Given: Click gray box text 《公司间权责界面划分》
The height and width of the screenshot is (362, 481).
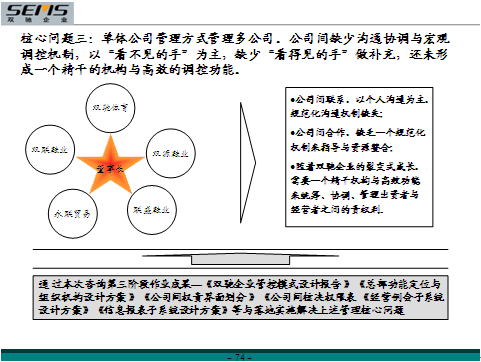Looking at the screenshot, I should click(200, 297).
